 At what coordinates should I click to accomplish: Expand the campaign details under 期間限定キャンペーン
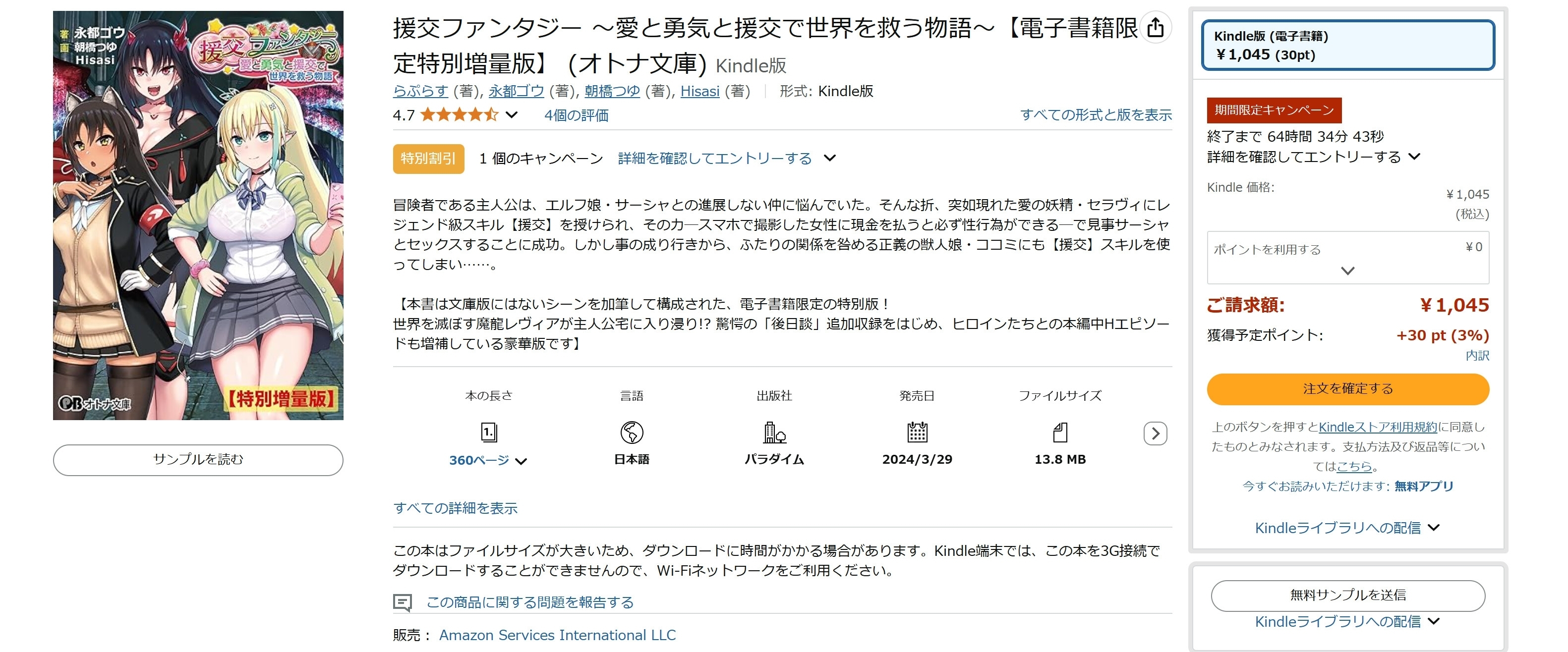point(1313,157)
